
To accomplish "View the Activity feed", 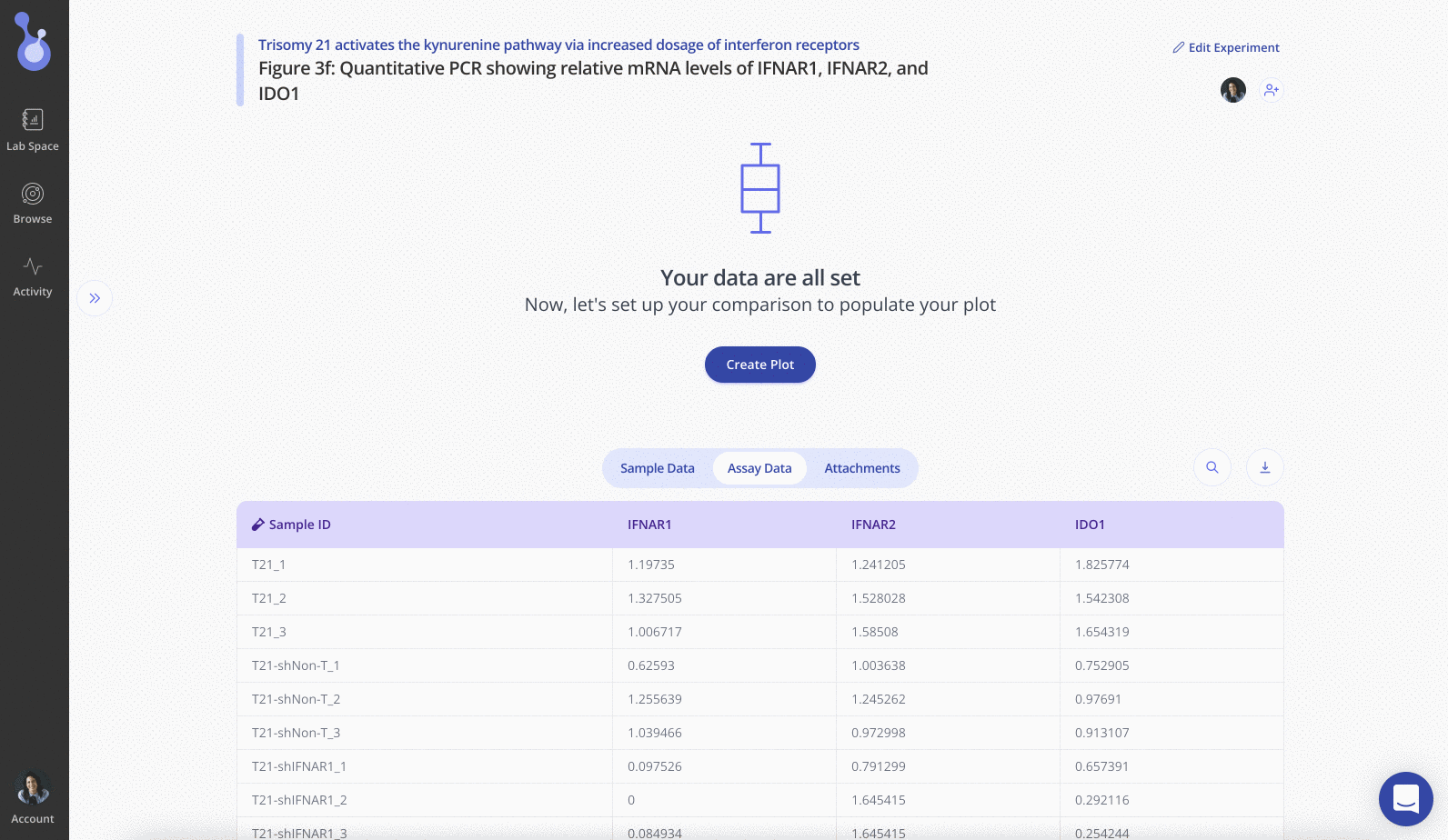I will point(33,276).
